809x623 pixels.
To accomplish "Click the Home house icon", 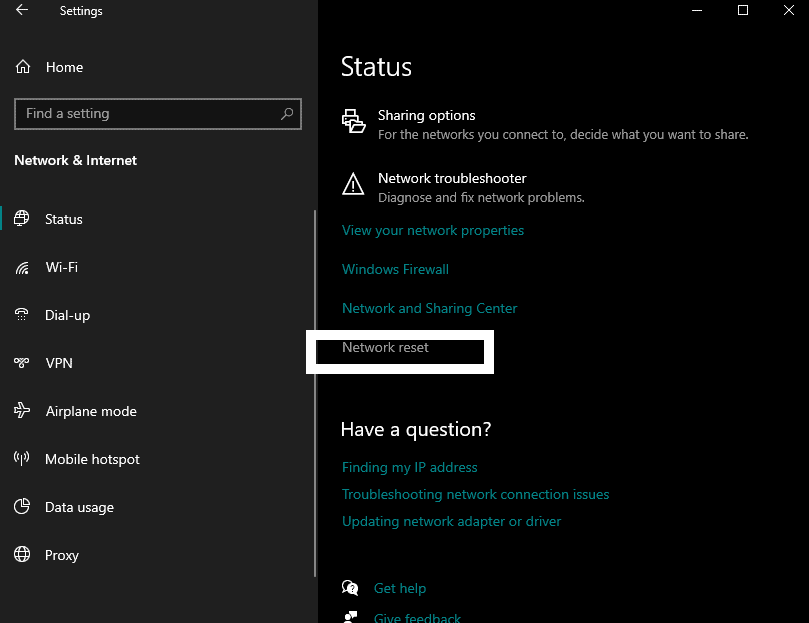I will (x=23, y=67).
